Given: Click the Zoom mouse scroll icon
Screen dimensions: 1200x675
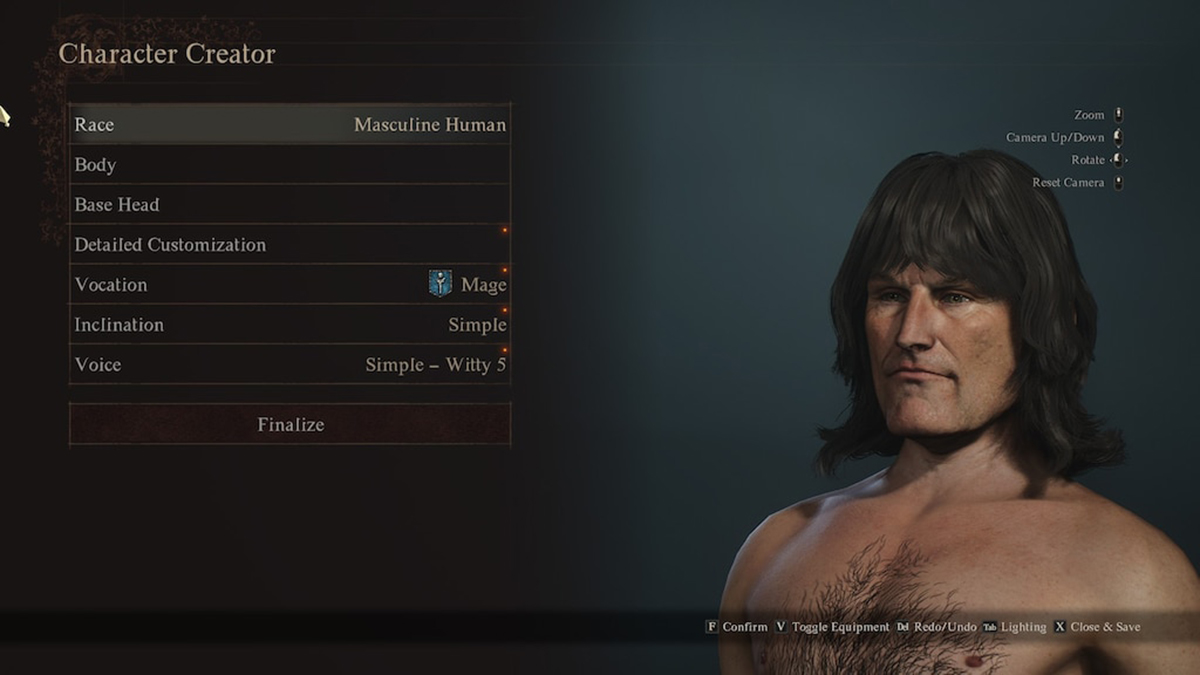Looking at the screenshot, I should [x=1118, y=116].
